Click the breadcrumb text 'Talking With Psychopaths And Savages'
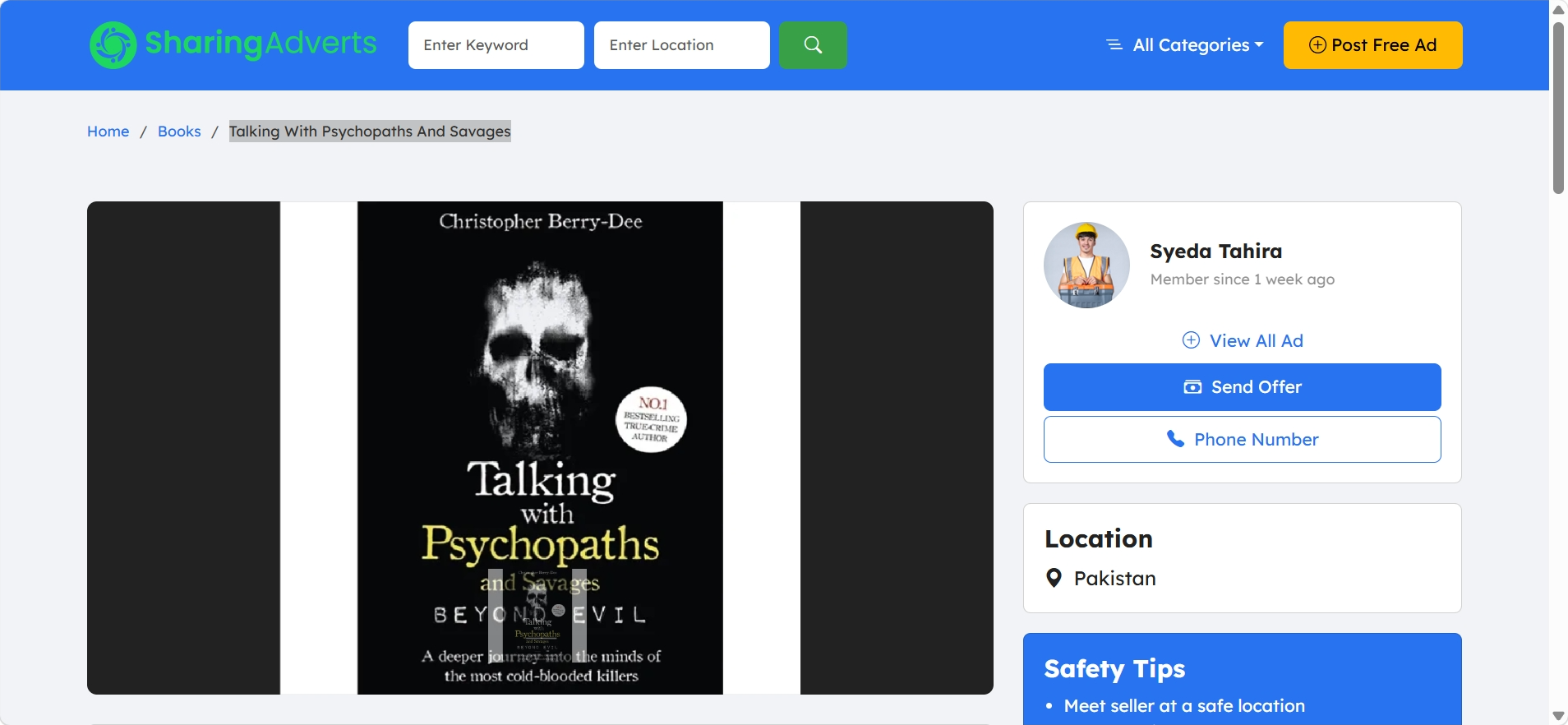 (x=370, y=132)
